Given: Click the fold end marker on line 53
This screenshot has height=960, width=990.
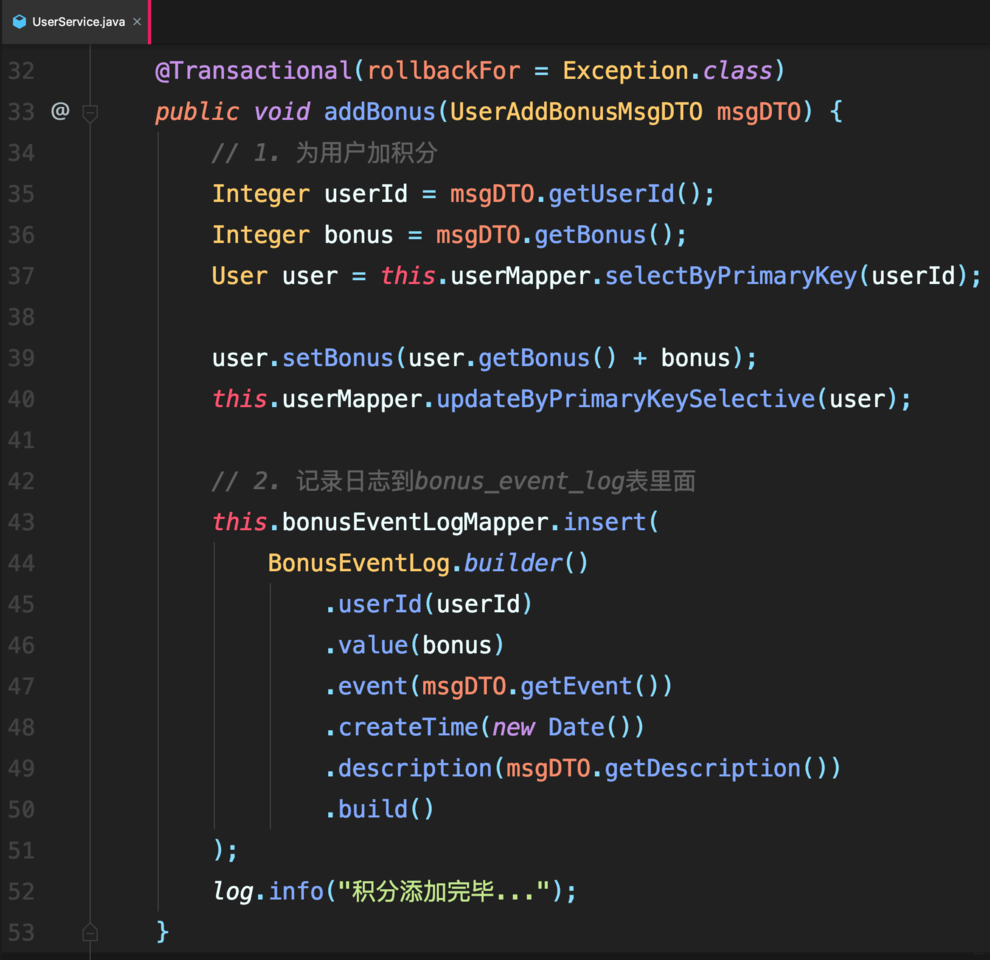Looking at the screenshot, I should 90,932.
